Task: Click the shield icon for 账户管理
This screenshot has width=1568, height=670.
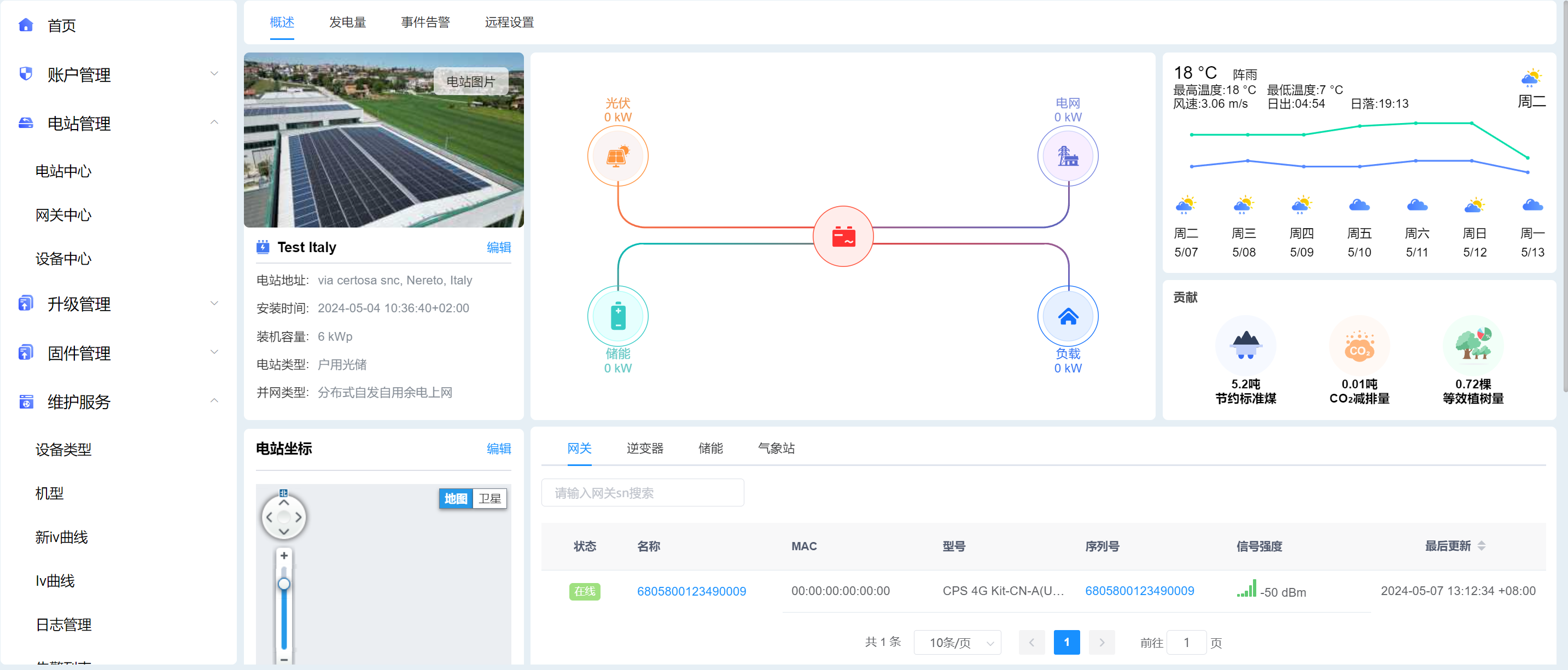Action: pos(26,74)
